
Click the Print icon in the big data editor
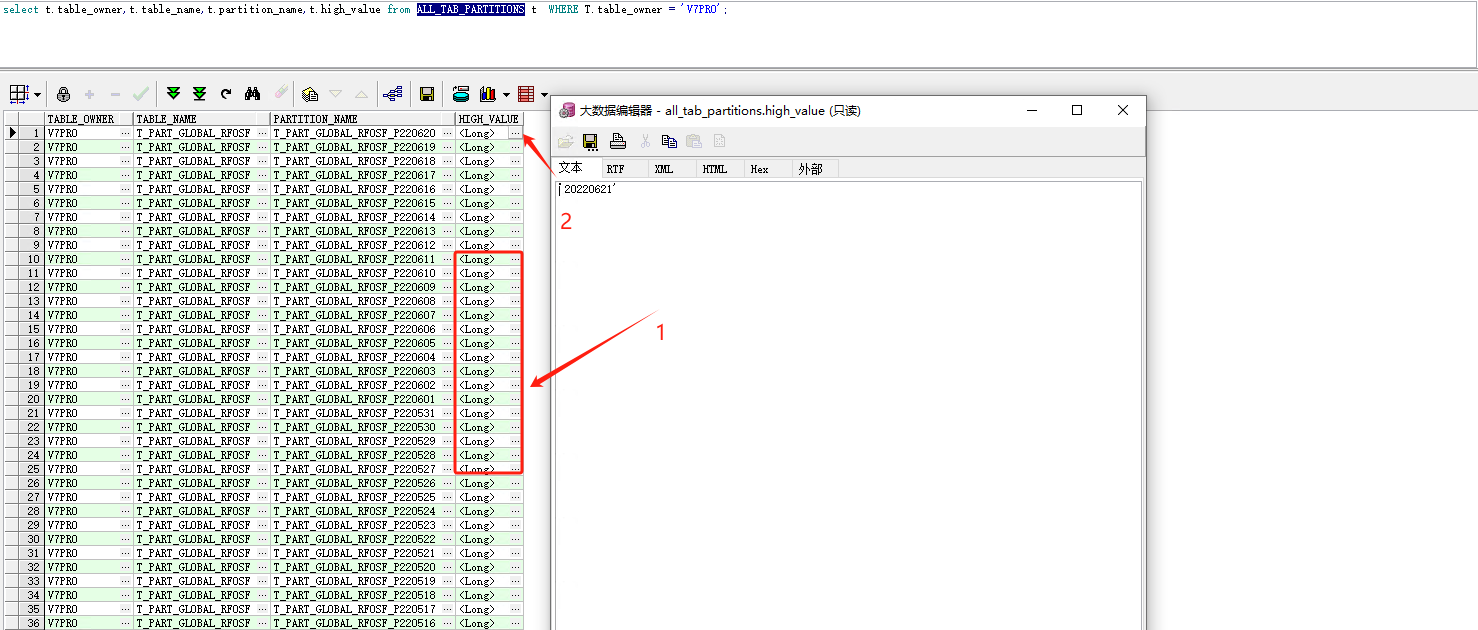(618, 141)
